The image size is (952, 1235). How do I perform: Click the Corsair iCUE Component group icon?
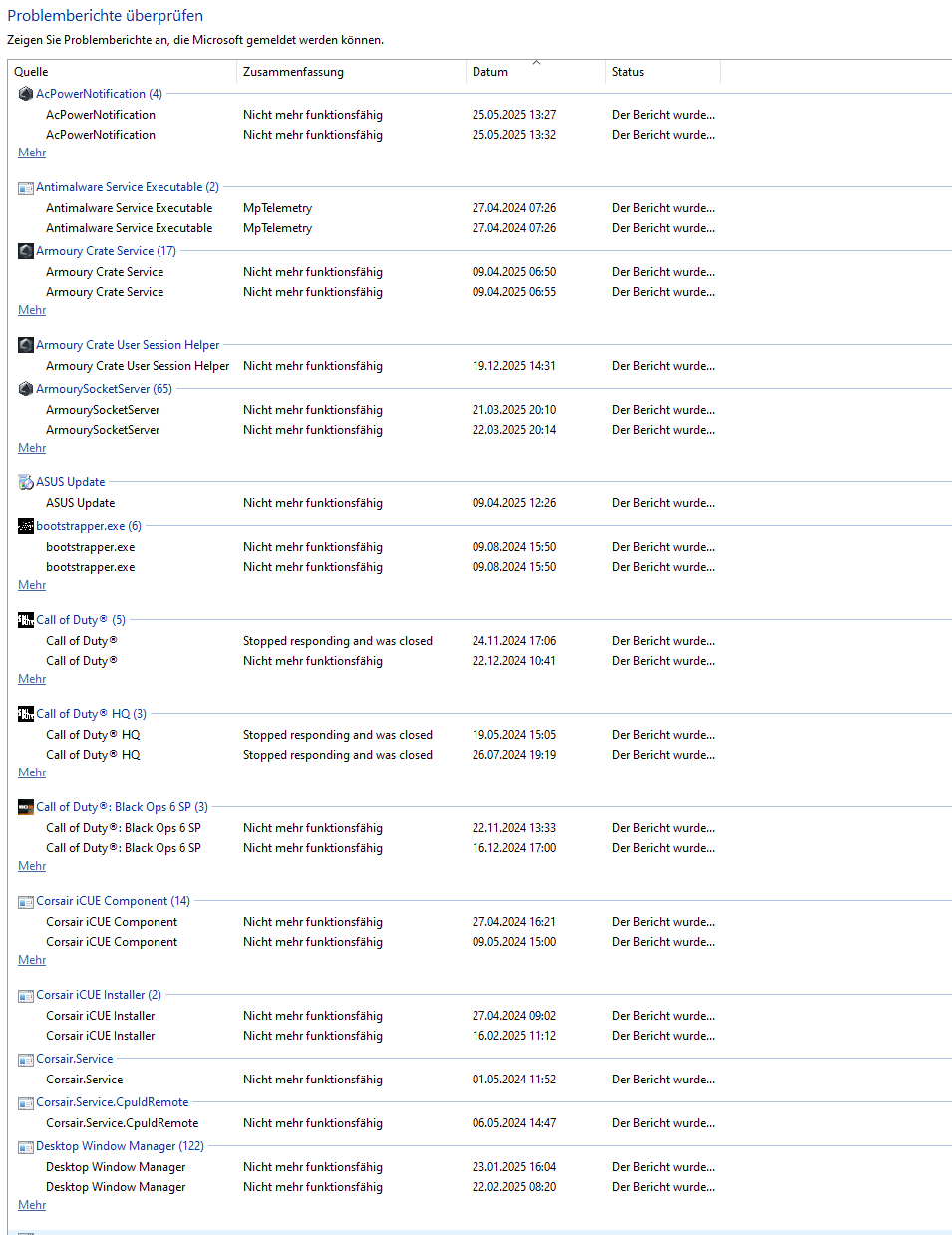(x=26, y=901)
